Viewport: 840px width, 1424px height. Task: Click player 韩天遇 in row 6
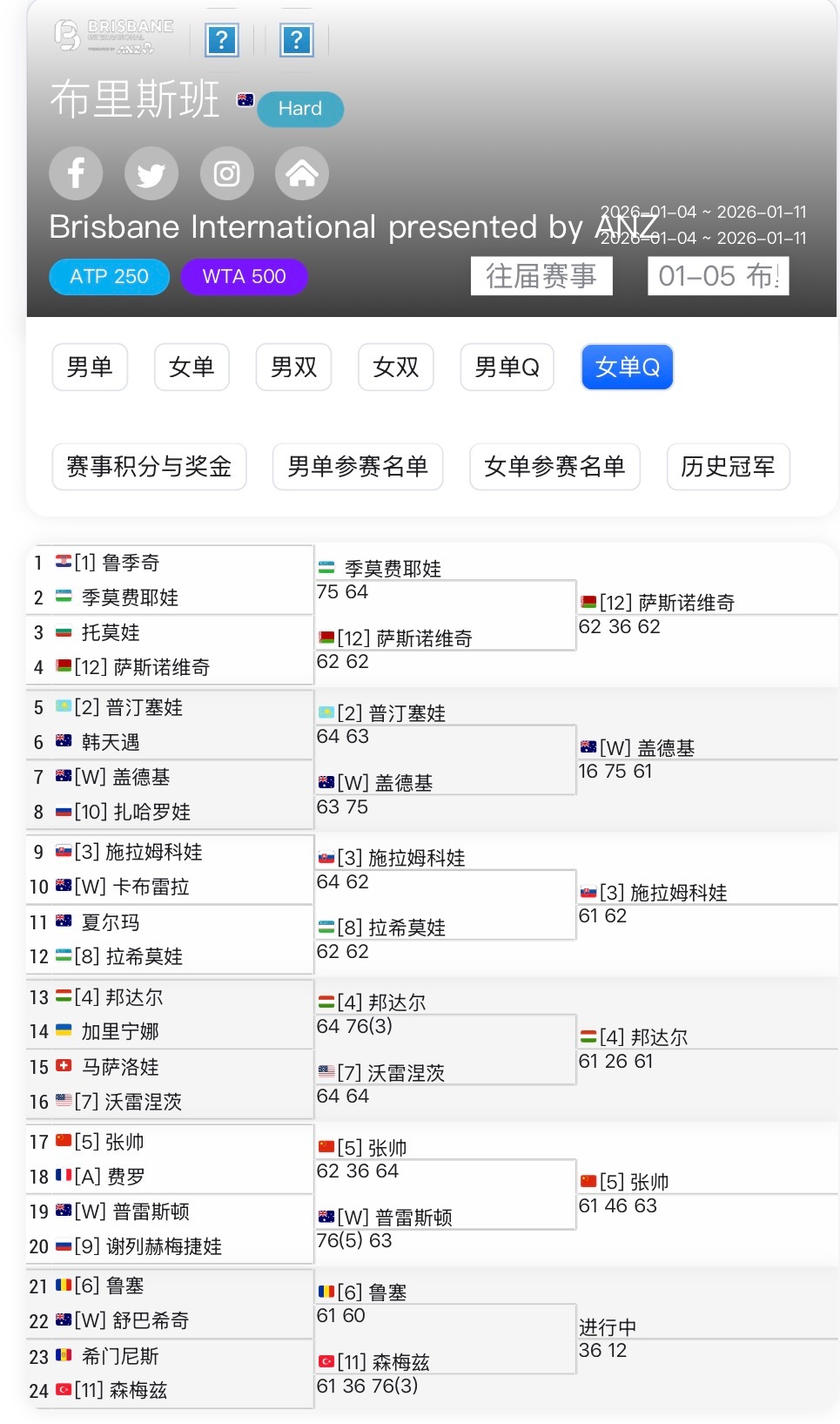[x=111, y=742]
